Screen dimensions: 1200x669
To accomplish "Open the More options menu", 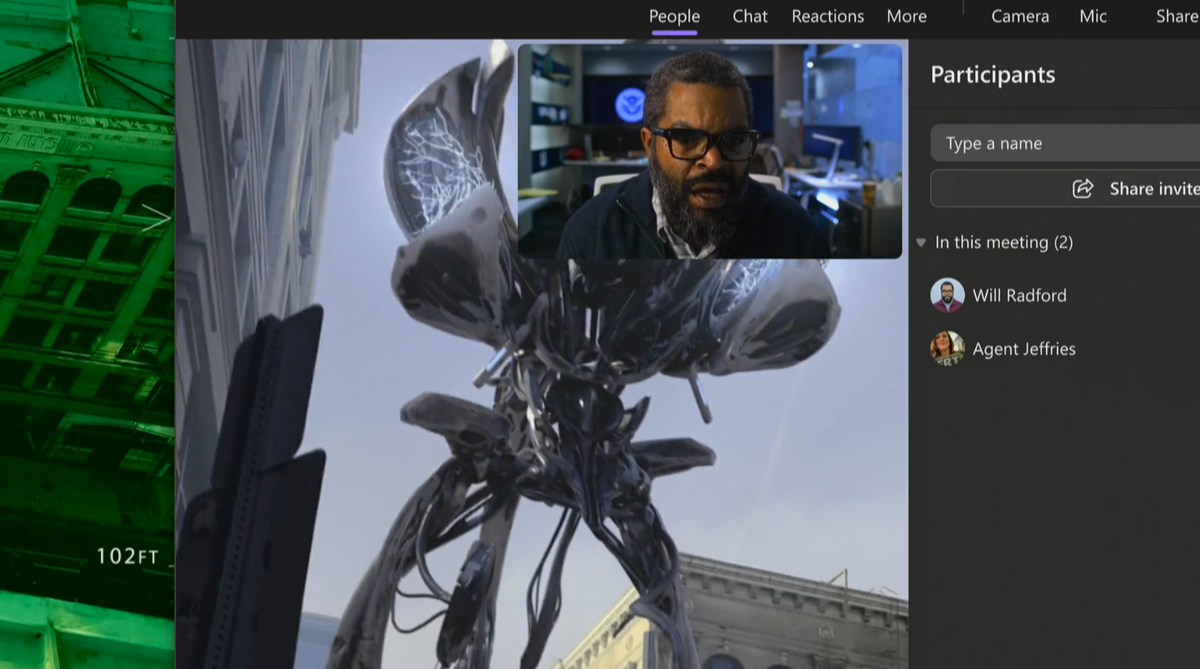I will point(906,16).
